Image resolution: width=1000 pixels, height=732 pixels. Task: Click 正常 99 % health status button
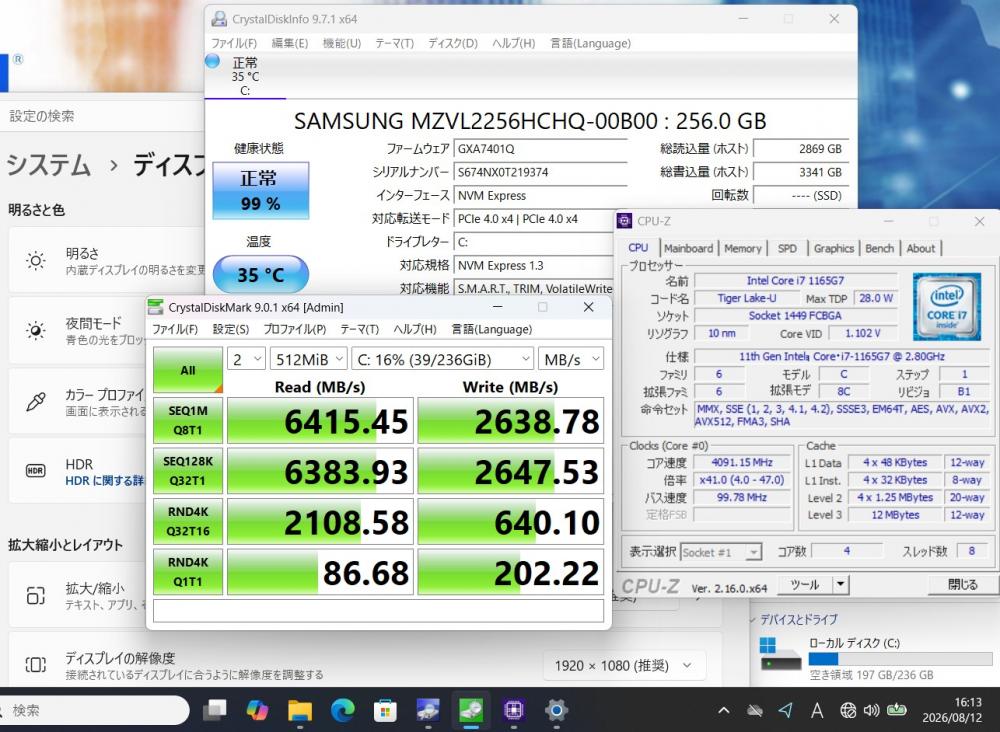tap(260, 190)
